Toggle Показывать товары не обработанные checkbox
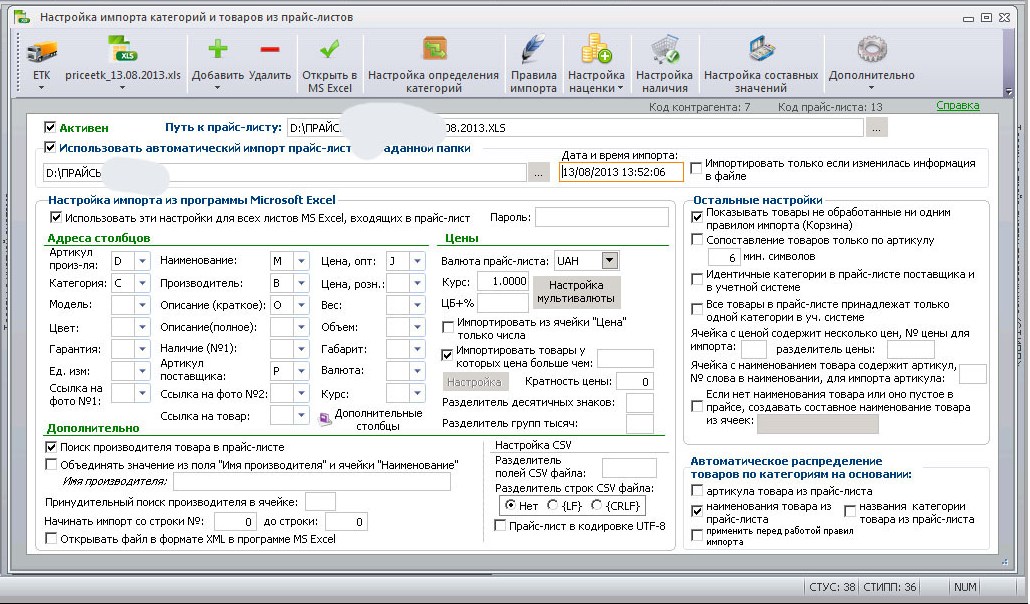The height and width of the screenshot is (604, 1030). 697,218
